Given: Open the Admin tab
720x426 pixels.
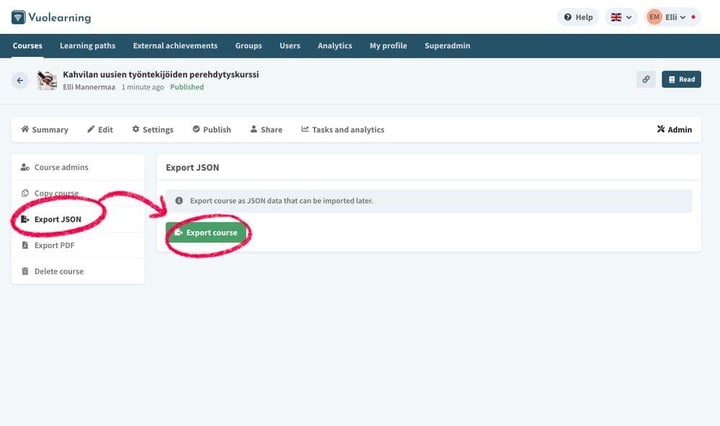Looking at the screenshot, I should [x=674, y=129].
